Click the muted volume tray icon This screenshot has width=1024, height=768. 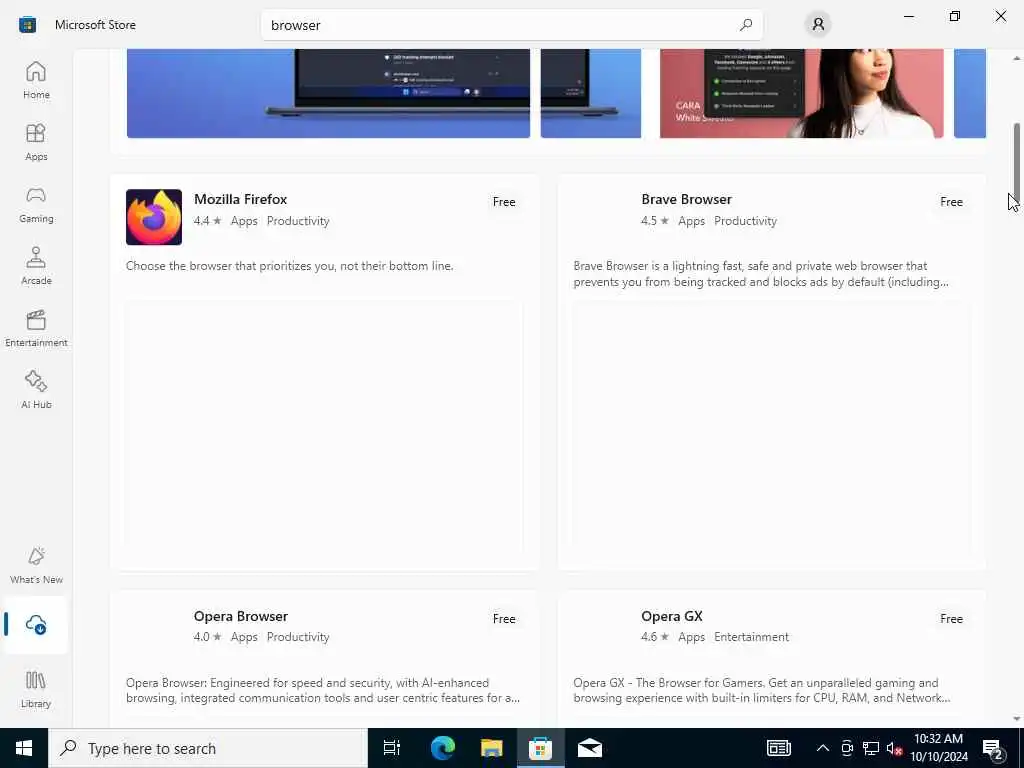[894, 748]
